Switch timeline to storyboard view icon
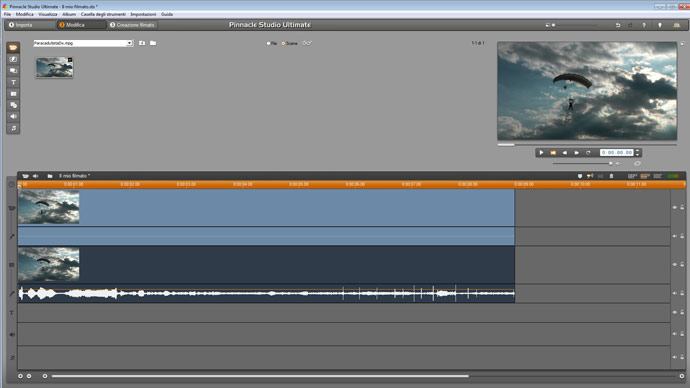This screenshot has width=690, height=388. 632,176
